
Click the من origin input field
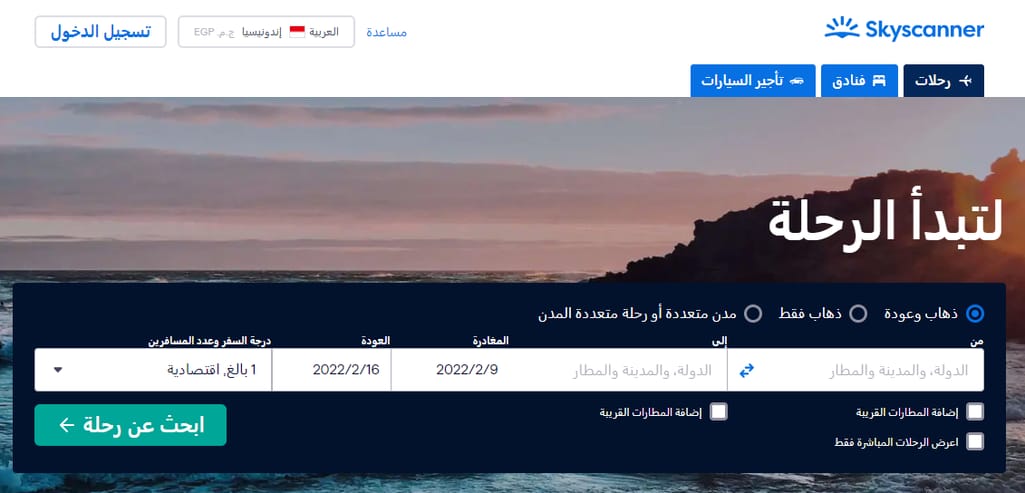pyautogui.click(x=873, y=370)
